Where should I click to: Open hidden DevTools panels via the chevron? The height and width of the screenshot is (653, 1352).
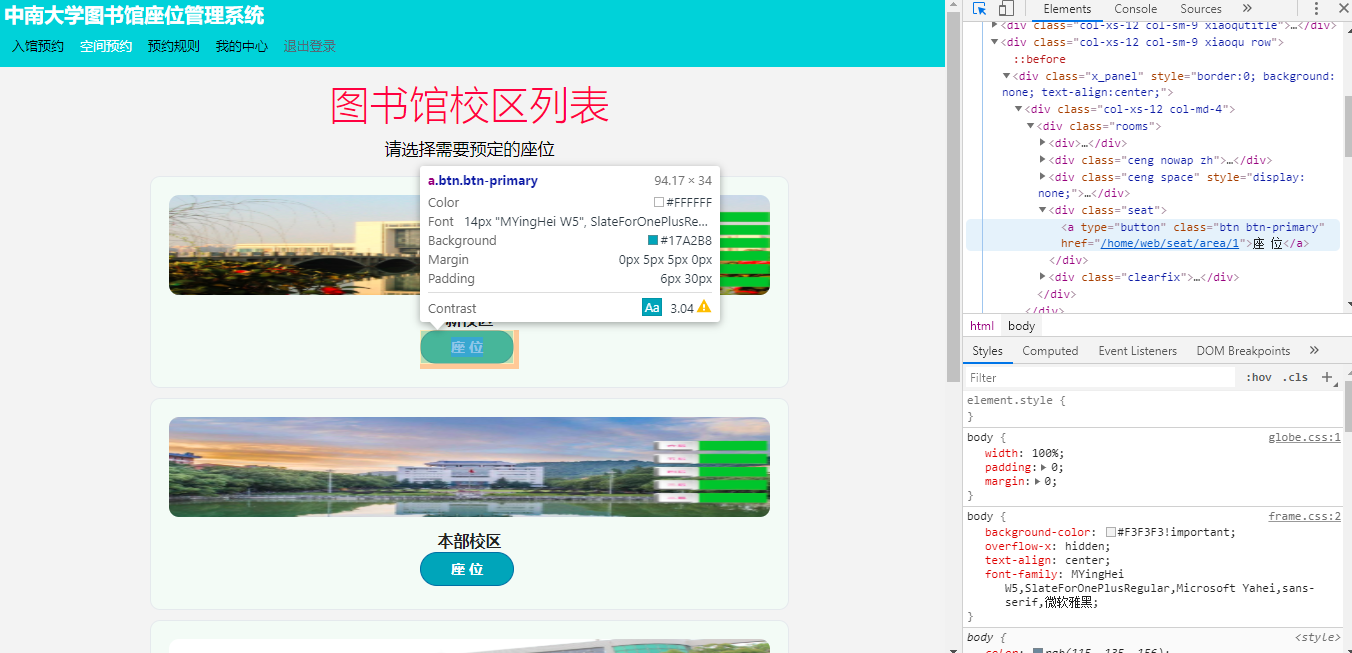click(x=1245, y=9)
